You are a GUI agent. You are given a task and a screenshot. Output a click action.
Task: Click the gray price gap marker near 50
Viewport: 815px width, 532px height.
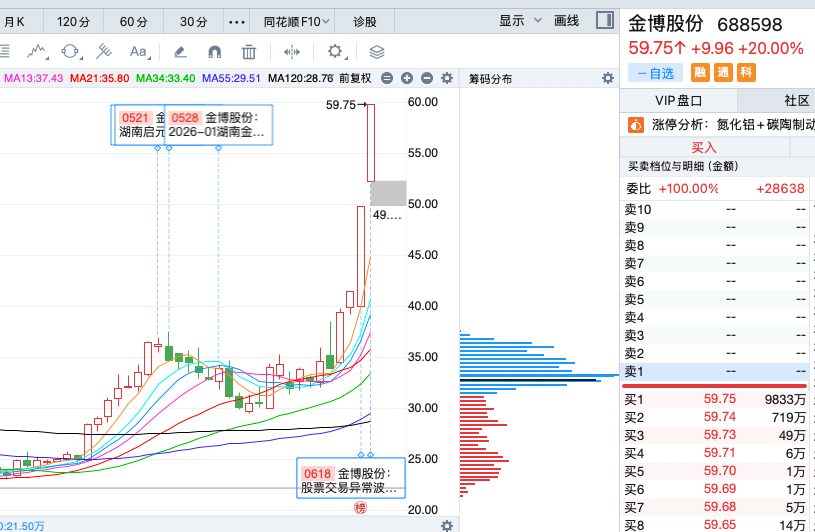click(388, 193)
